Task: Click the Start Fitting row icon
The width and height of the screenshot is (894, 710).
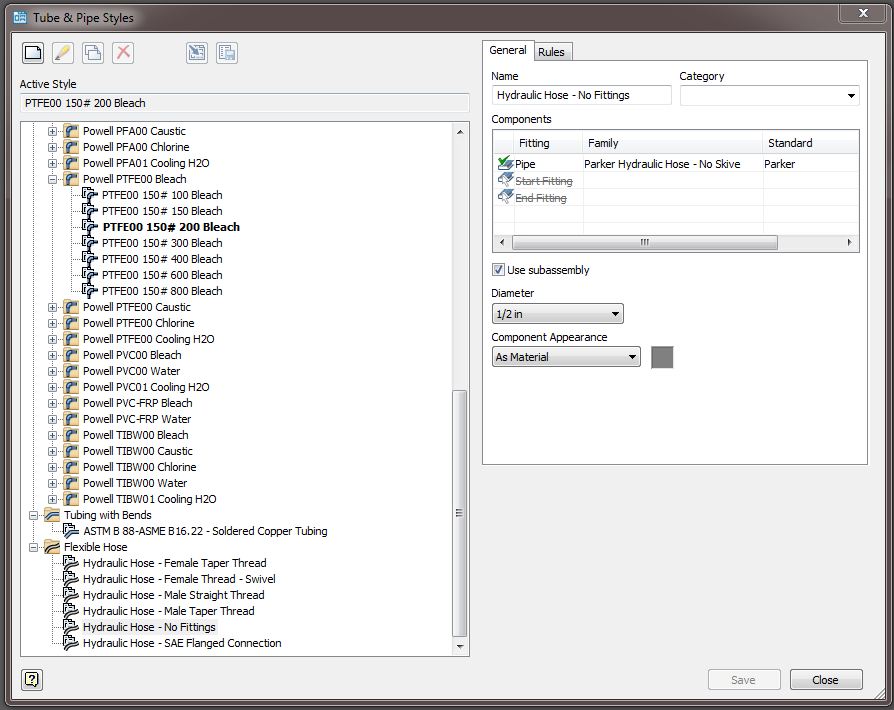Action: pyautogui.click(x=505, y=180)
